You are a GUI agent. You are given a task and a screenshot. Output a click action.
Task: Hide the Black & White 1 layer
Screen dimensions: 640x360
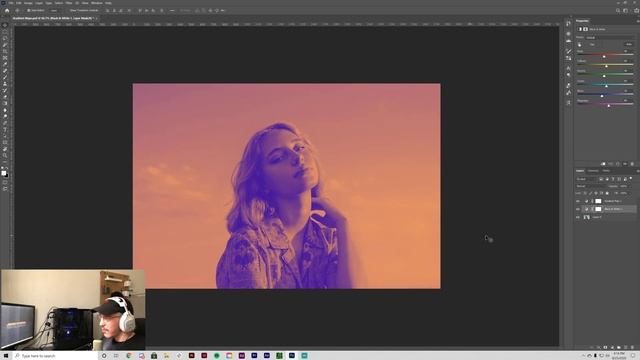tap(578, 209)
